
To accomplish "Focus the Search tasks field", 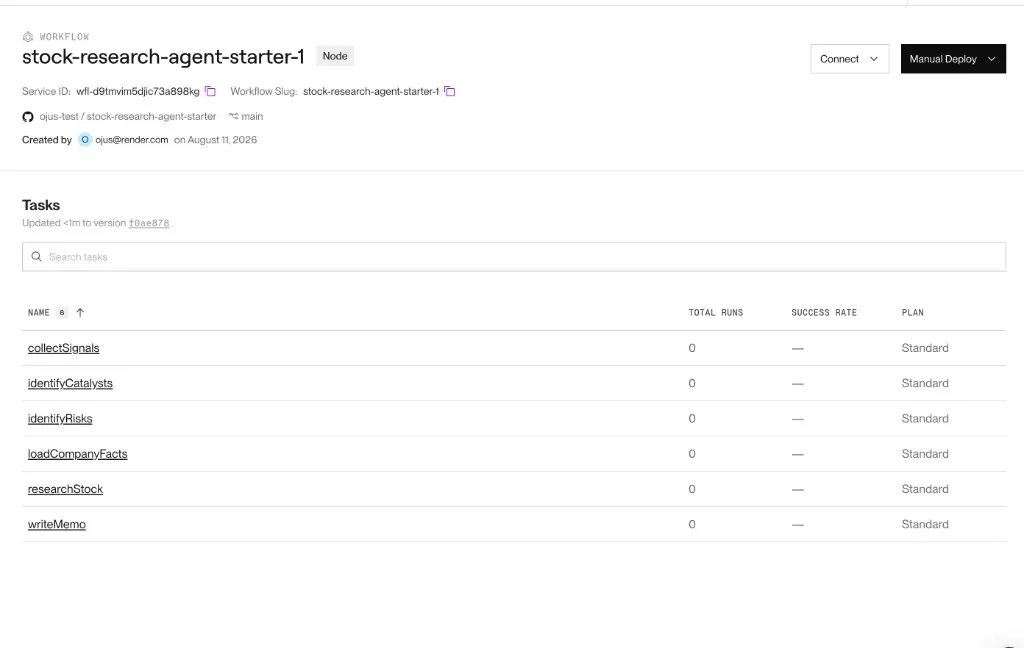I will (x=514, y=257).
